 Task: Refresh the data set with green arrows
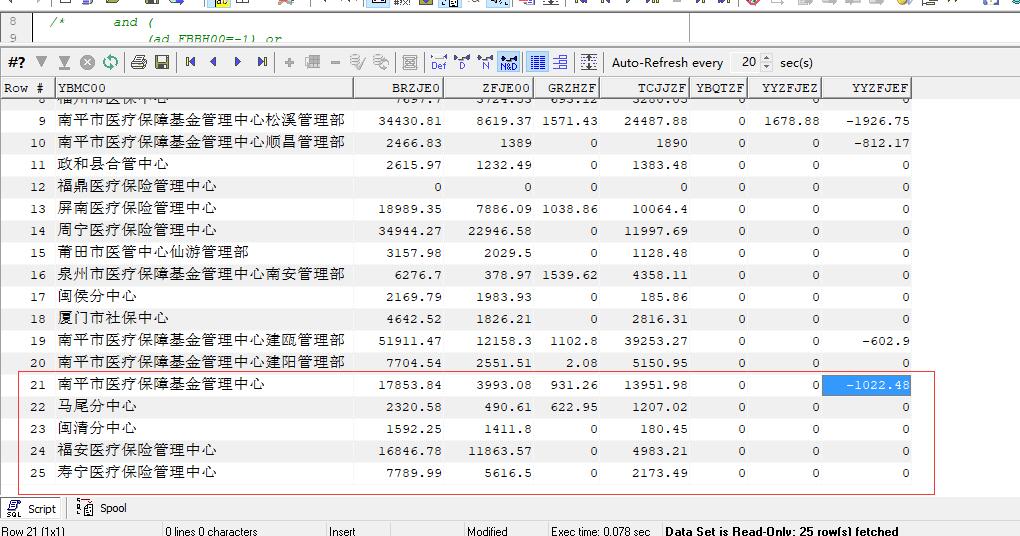(x=111, y=62)
